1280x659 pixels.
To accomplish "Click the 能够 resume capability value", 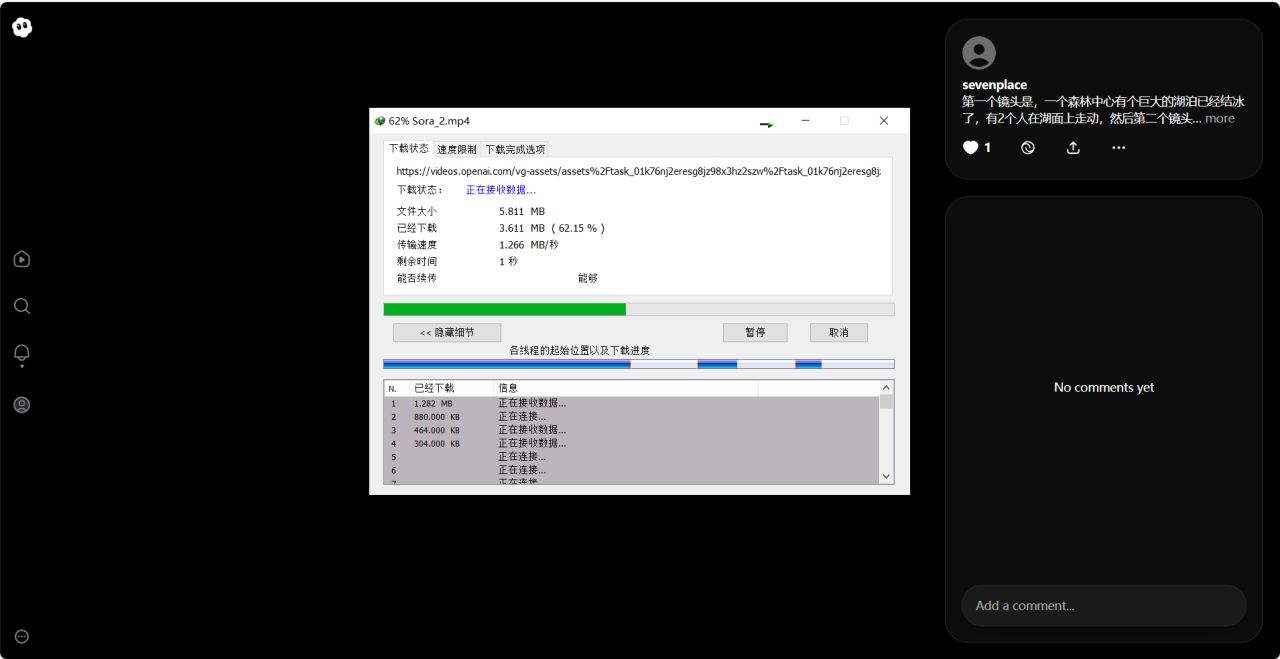I will (588, 278).
